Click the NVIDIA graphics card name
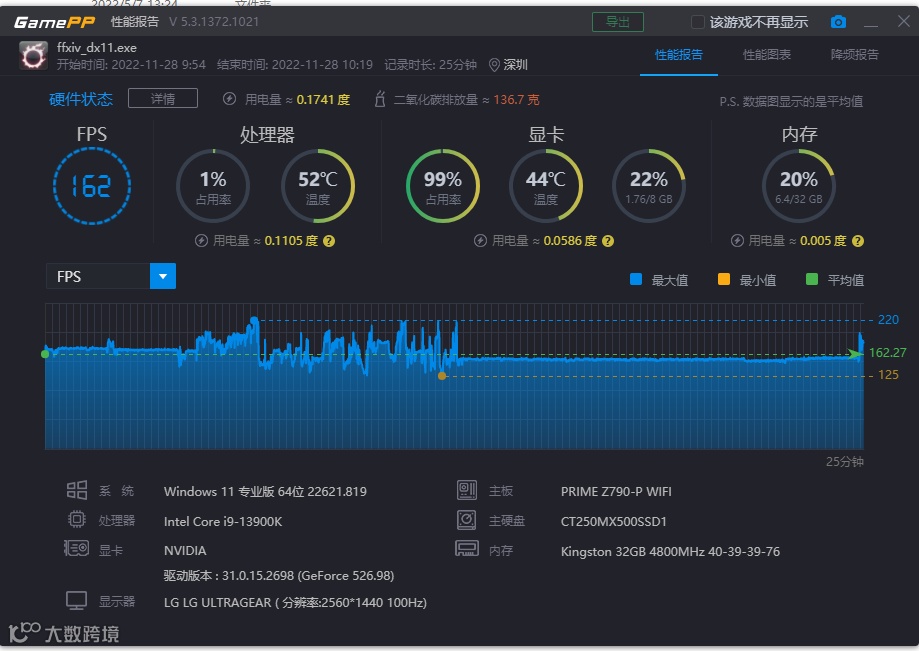 coord(185,551)
